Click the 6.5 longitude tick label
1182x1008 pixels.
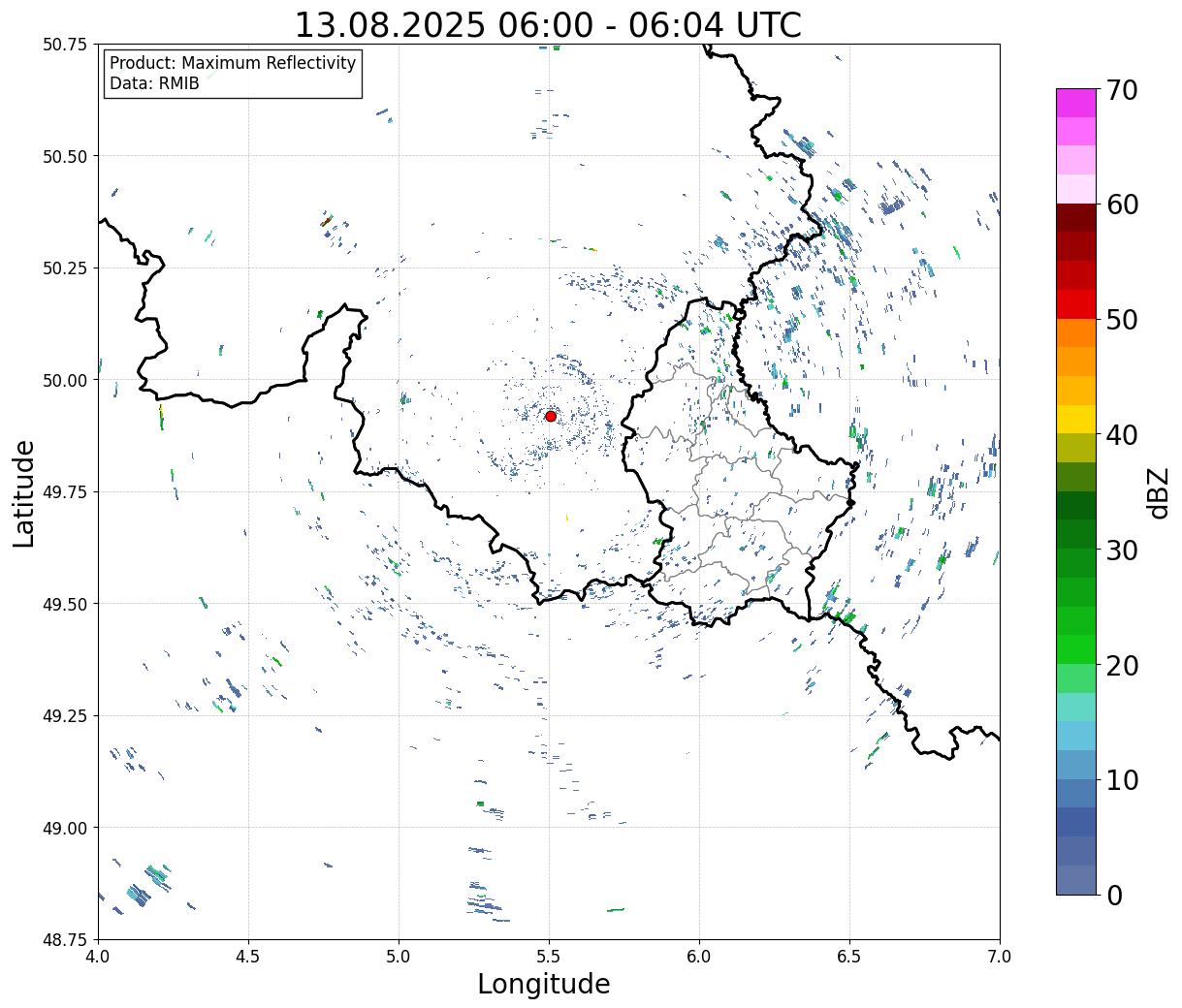(x=849, y=957)
